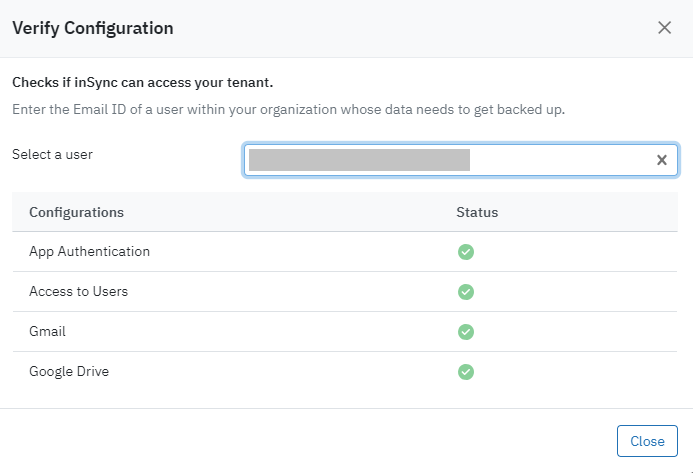This screenshot has height=473, width=693.
Task: Click the 'Enter the Email ID' instruction text
Action: click(289, 109)
